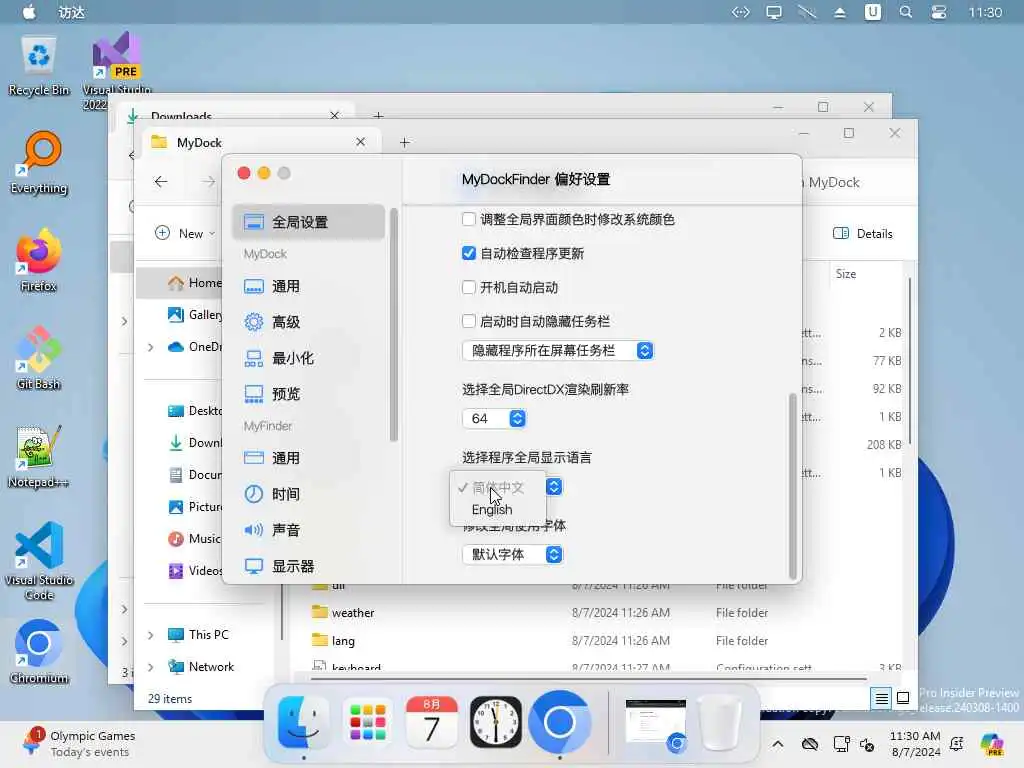1024x768 pixels.
Task: Expand This PC tree node
Action: pos(151,635)
